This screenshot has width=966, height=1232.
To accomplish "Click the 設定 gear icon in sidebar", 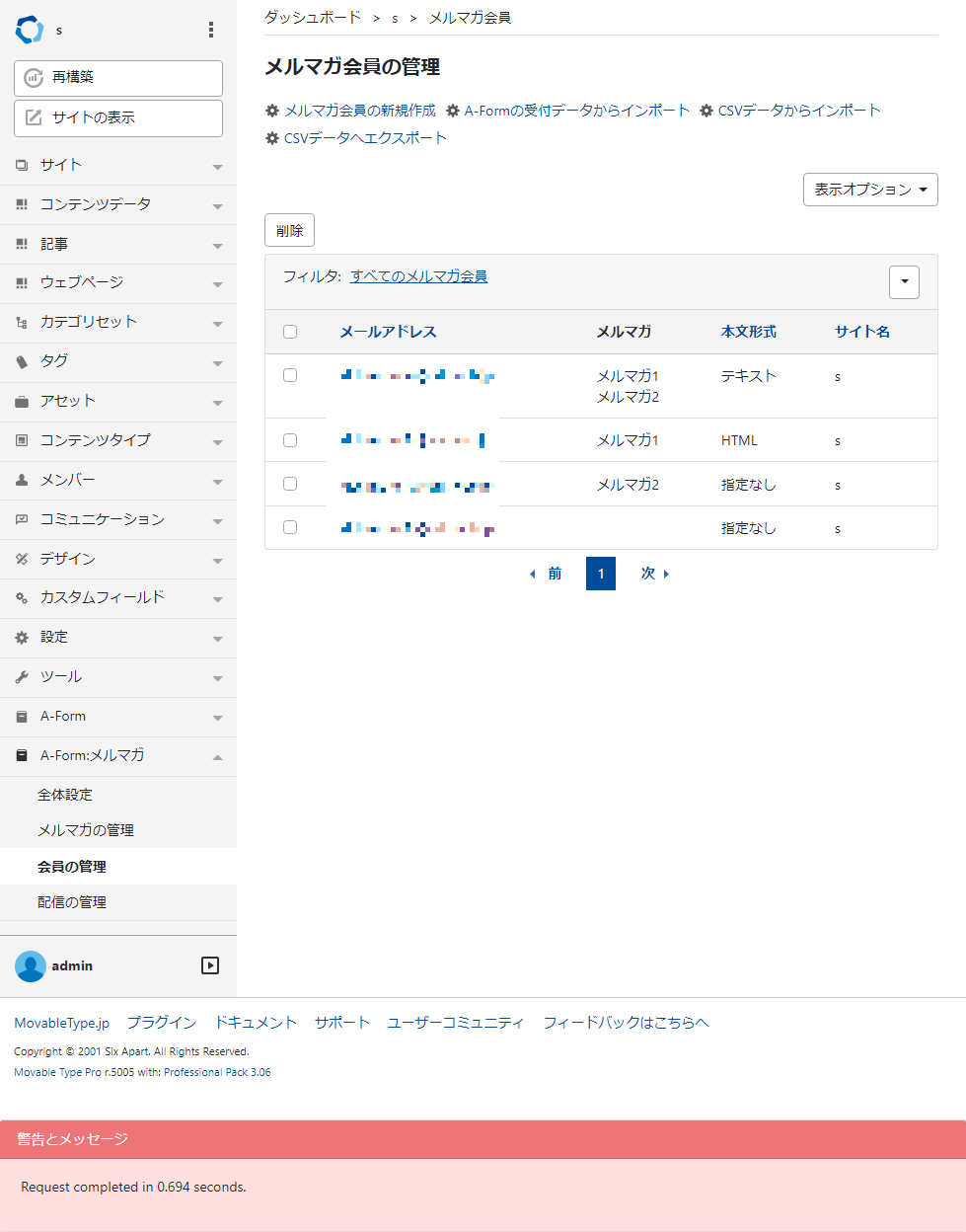I will coord(22,638).
